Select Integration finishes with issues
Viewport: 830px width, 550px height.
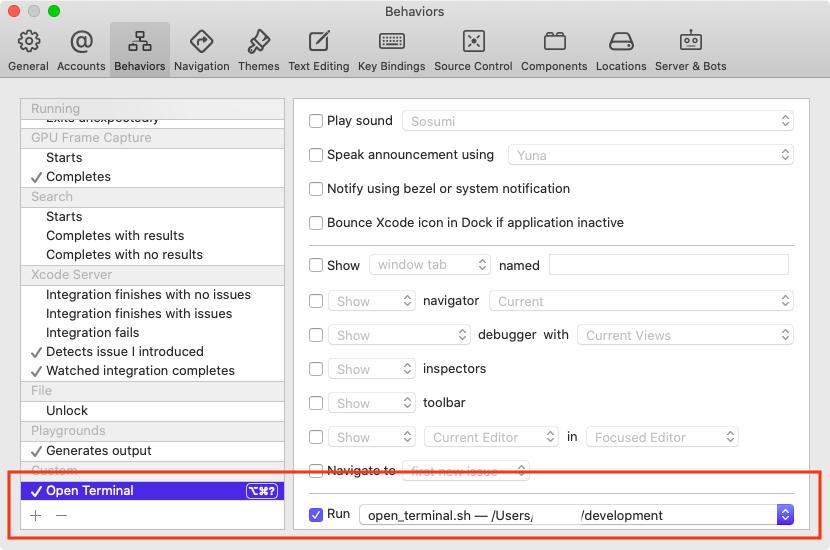tap(152, 314)
